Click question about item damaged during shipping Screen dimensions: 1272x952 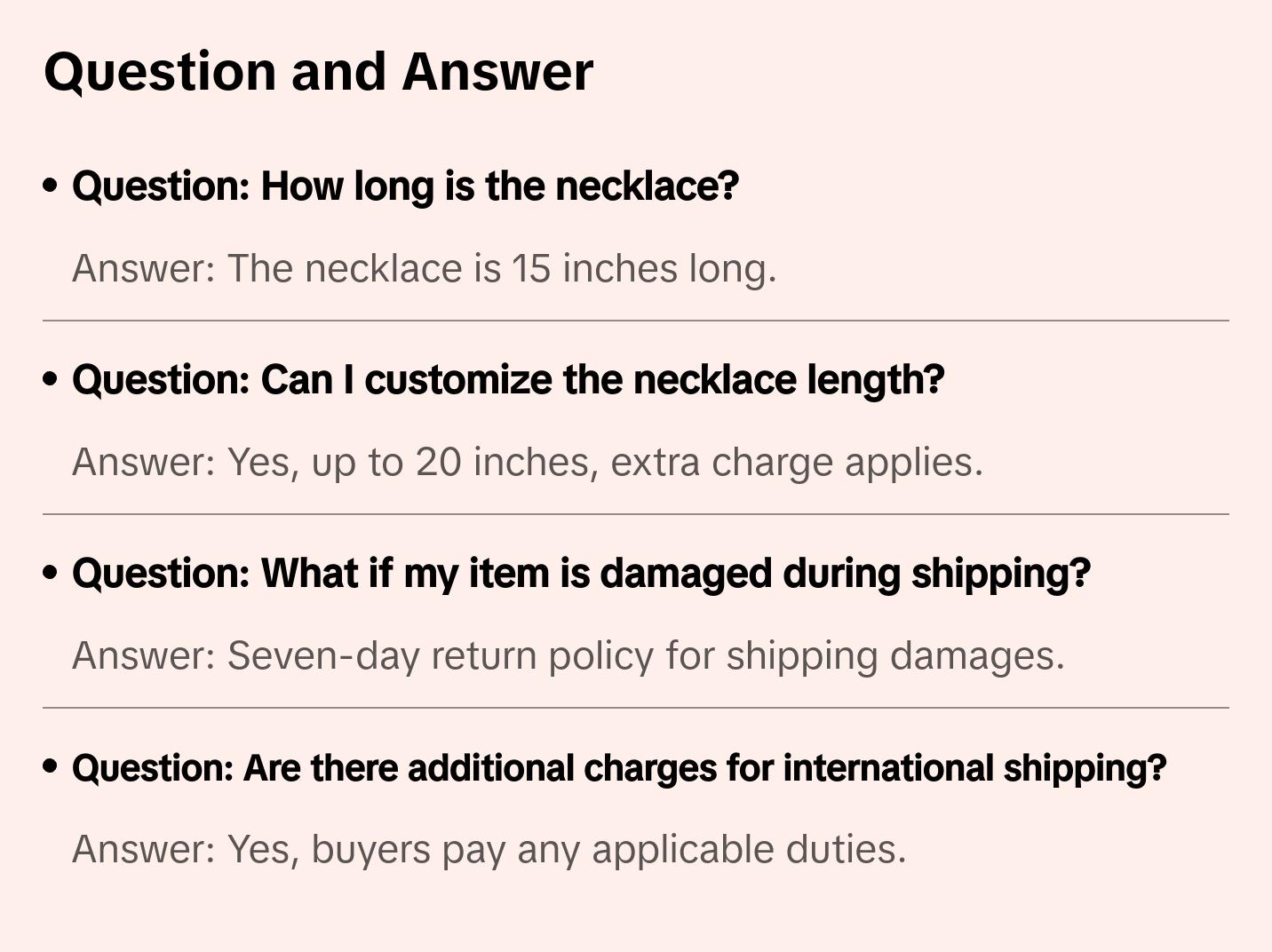[581, 574]
